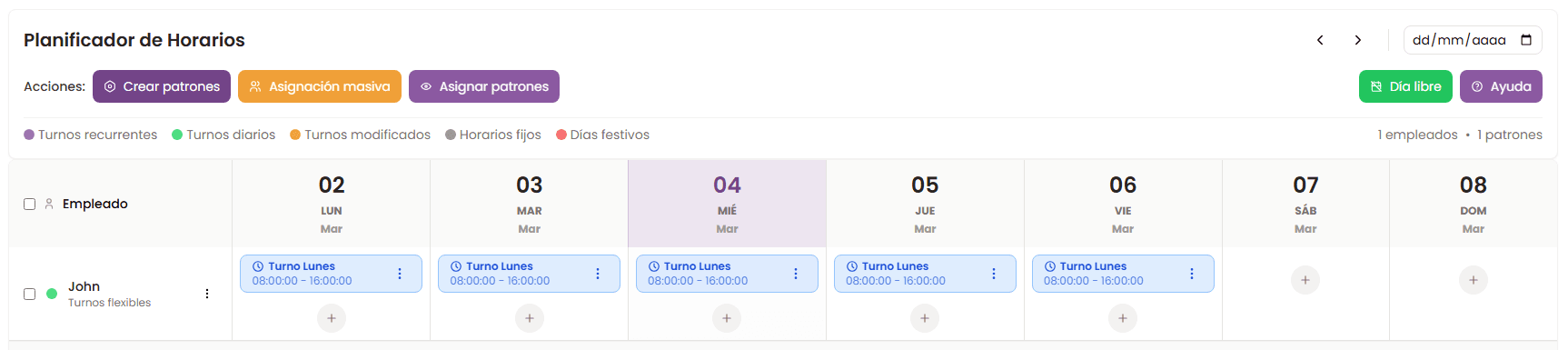This screenshot has width=1568, height=350.
Task: Click the 05 JUE day header
Action: [x=925, y=204]
